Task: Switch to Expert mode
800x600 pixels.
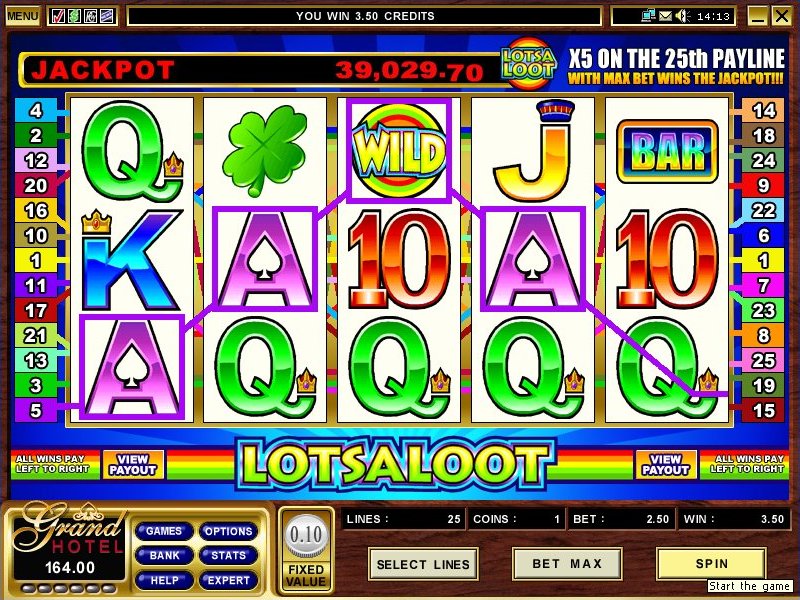Action: coord(228,581)
